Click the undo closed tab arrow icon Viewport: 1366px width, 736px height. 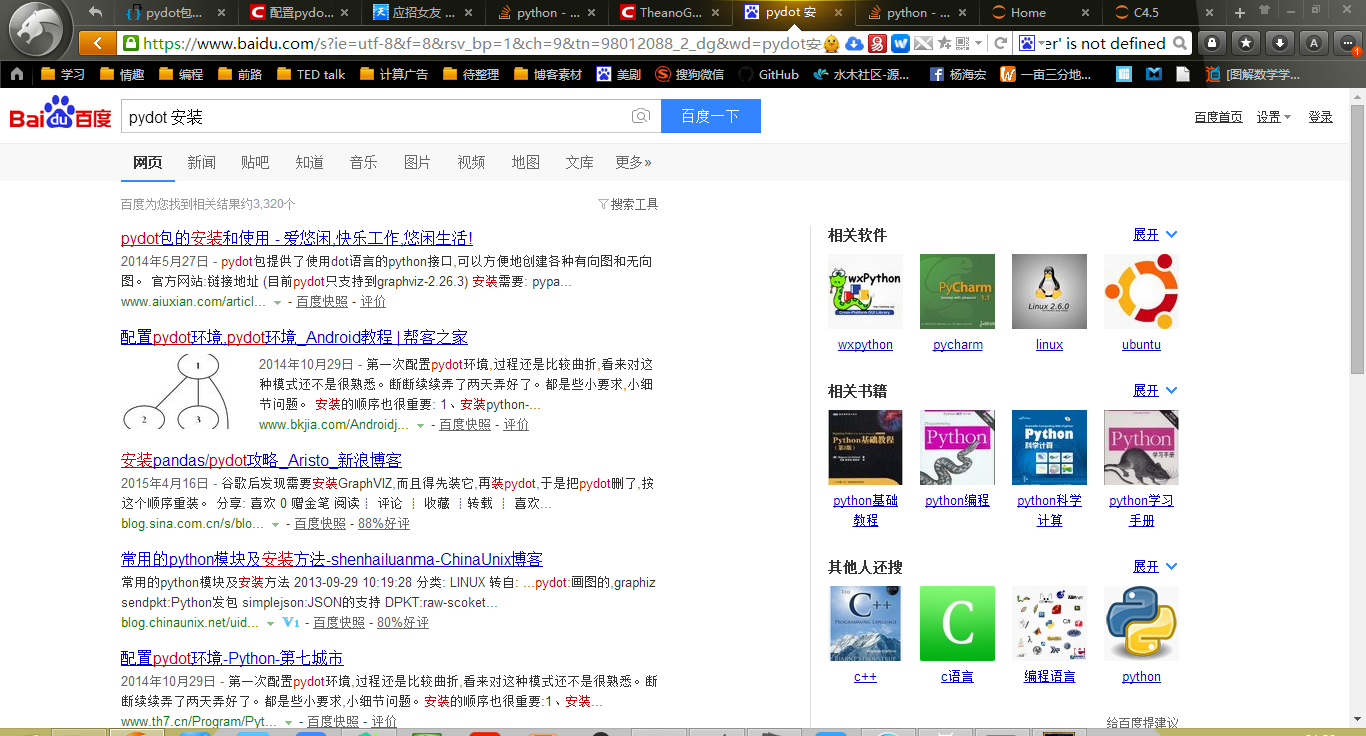coord(96,13)
